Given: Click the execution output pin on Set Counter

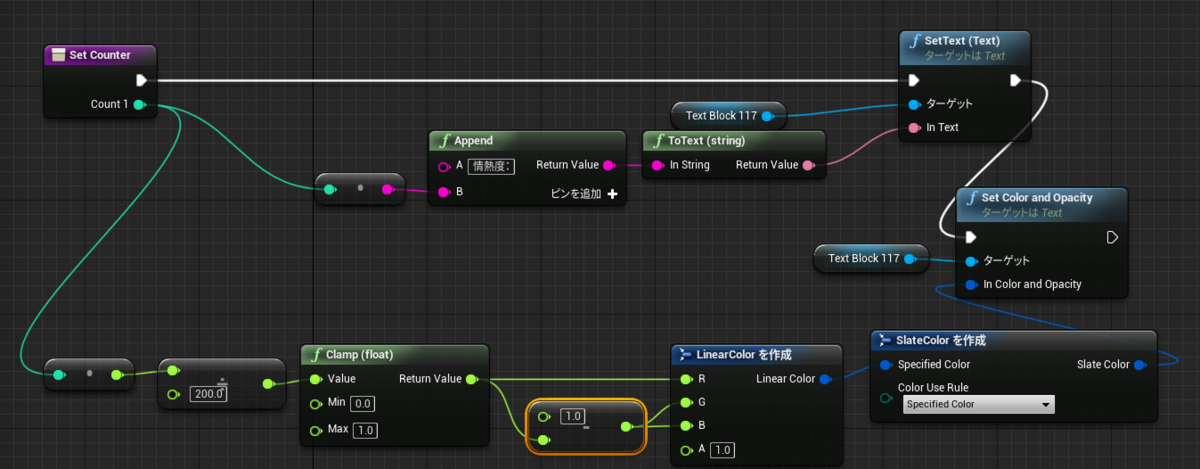Looking at the screenshot, I should point(142,80).
